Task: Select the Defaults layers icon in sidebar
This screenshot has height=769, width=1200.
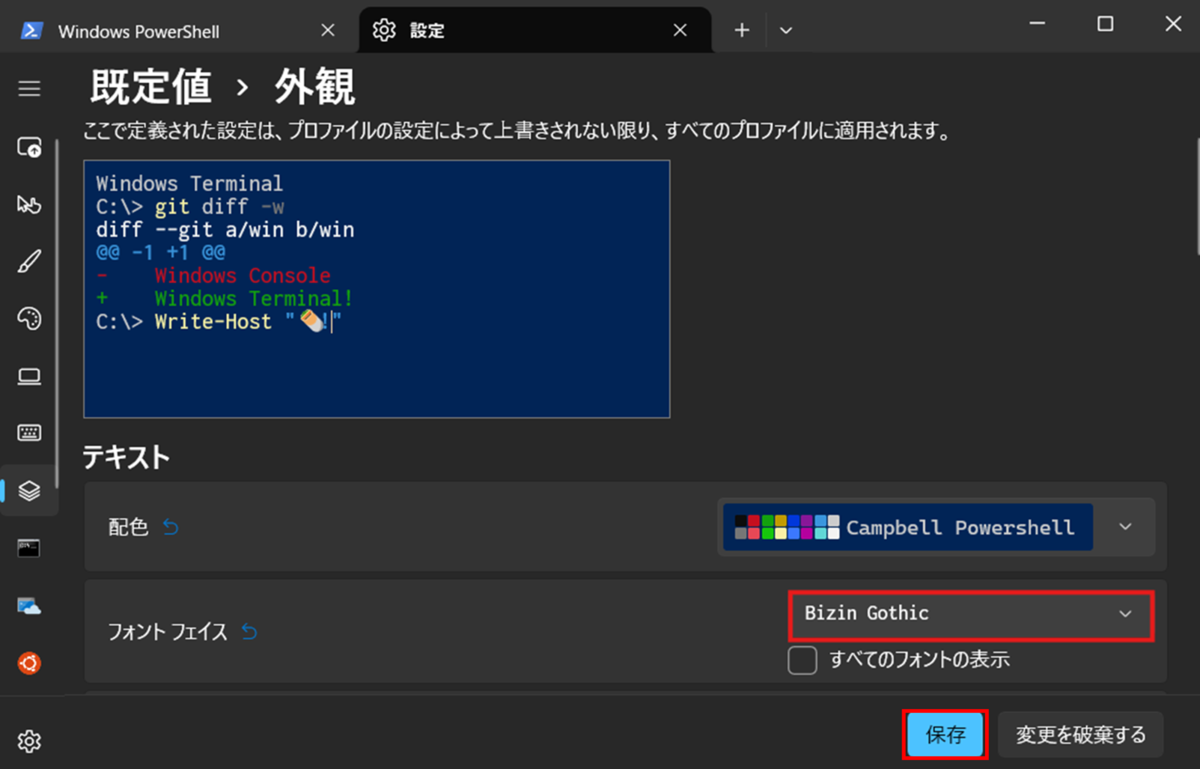Action: [x=29, y=490]
